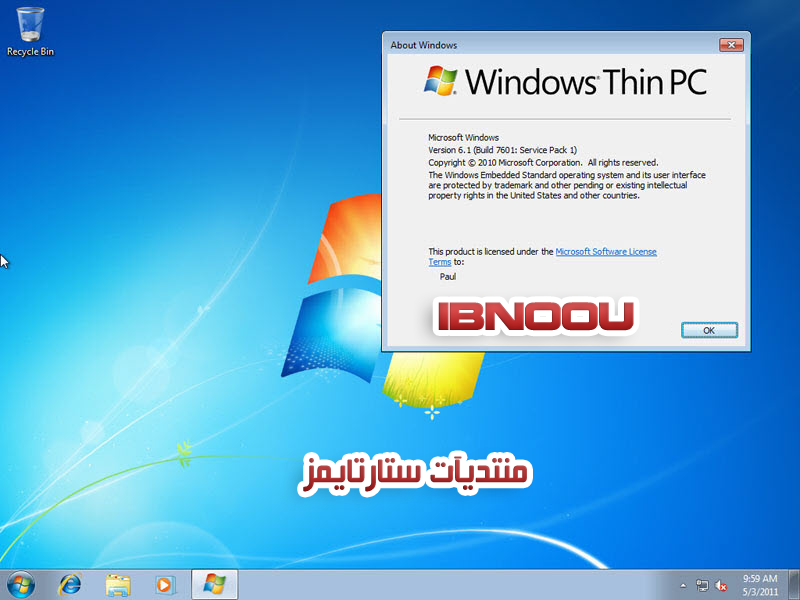
Task: Click the Show desktop strip
Action: [794, 585]
